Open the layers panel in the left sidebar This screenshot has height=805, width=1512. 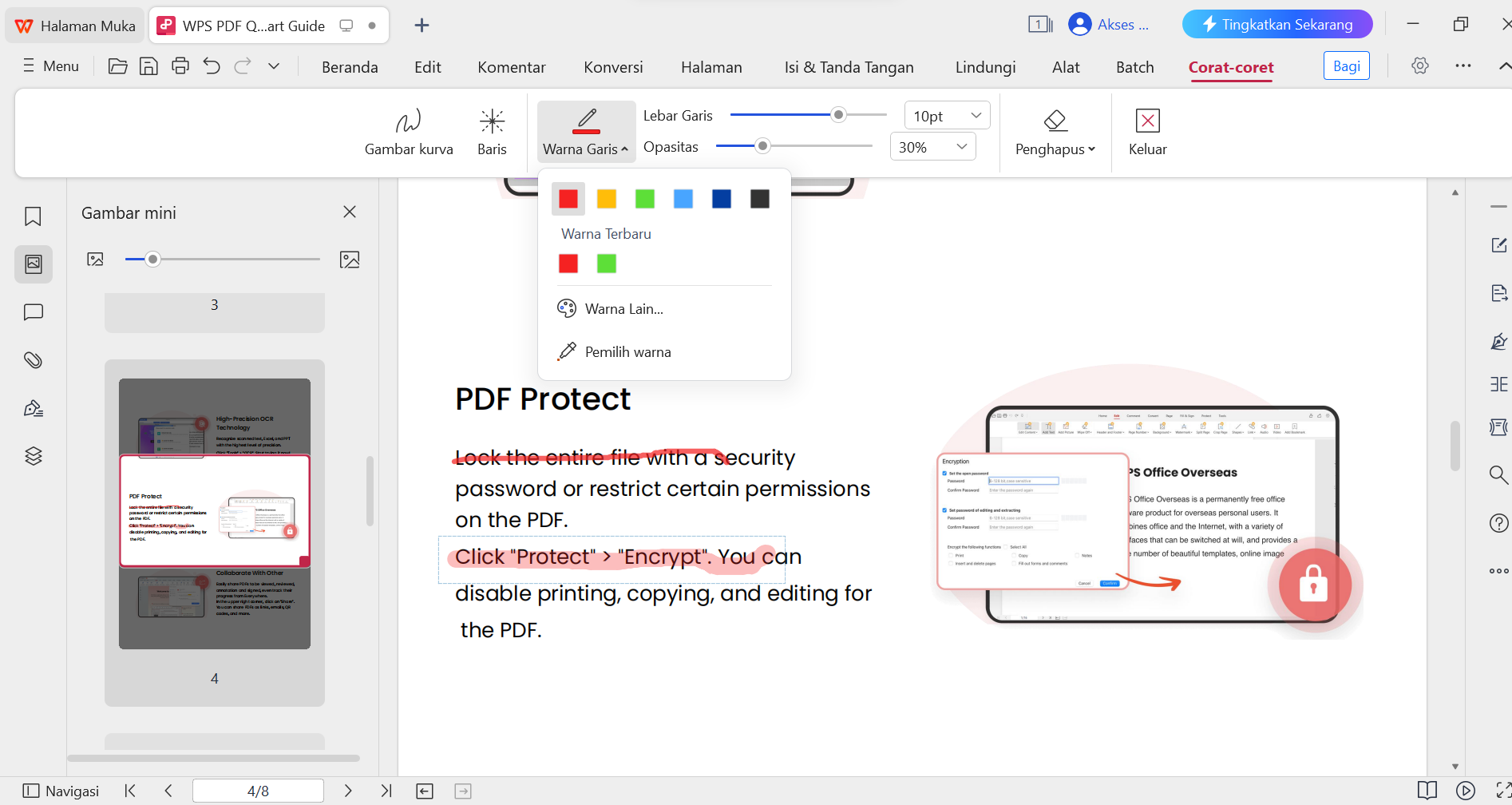[33, 455]
